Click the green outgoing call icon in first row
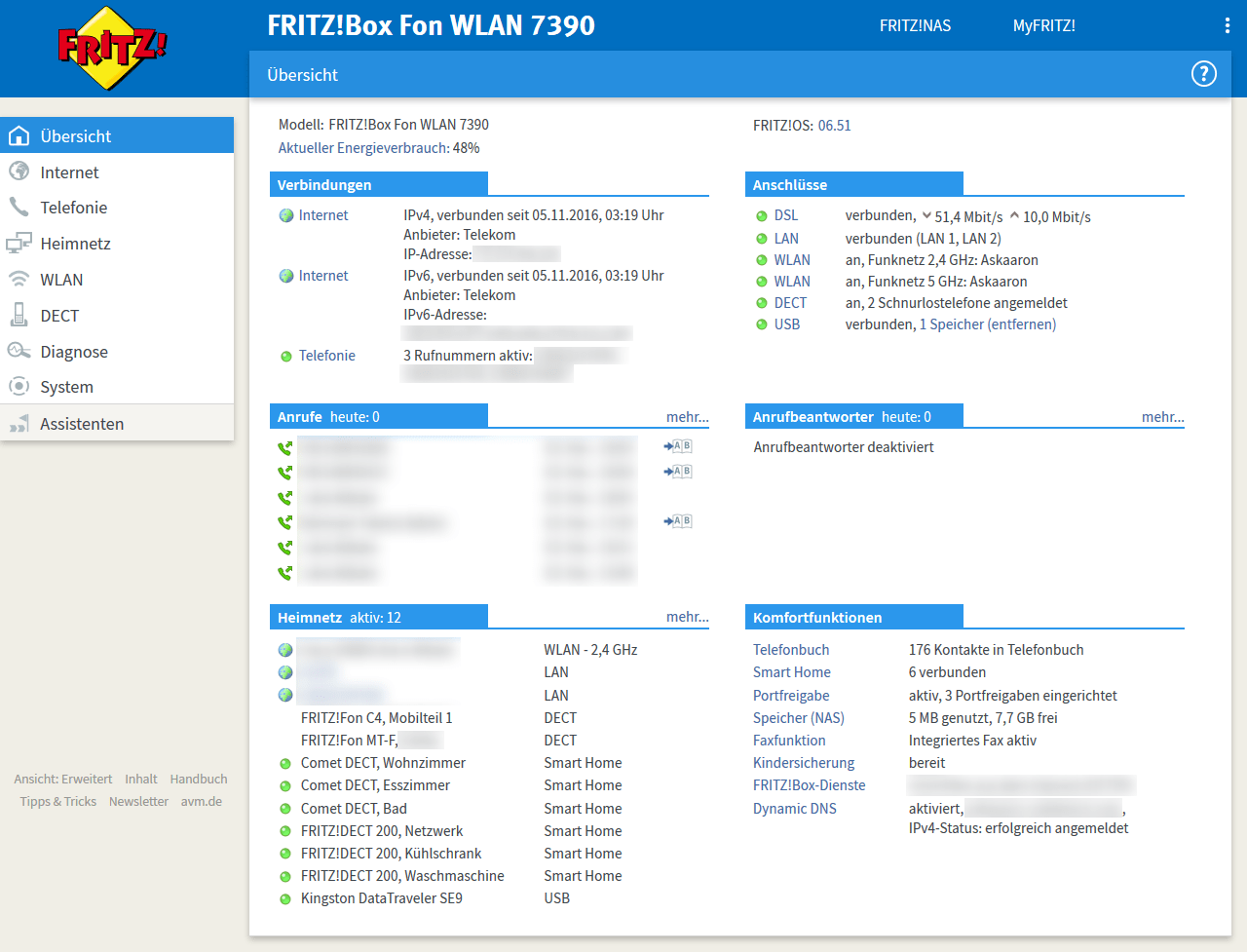Screen dimensions: 1247x952 tap(284, 448)
